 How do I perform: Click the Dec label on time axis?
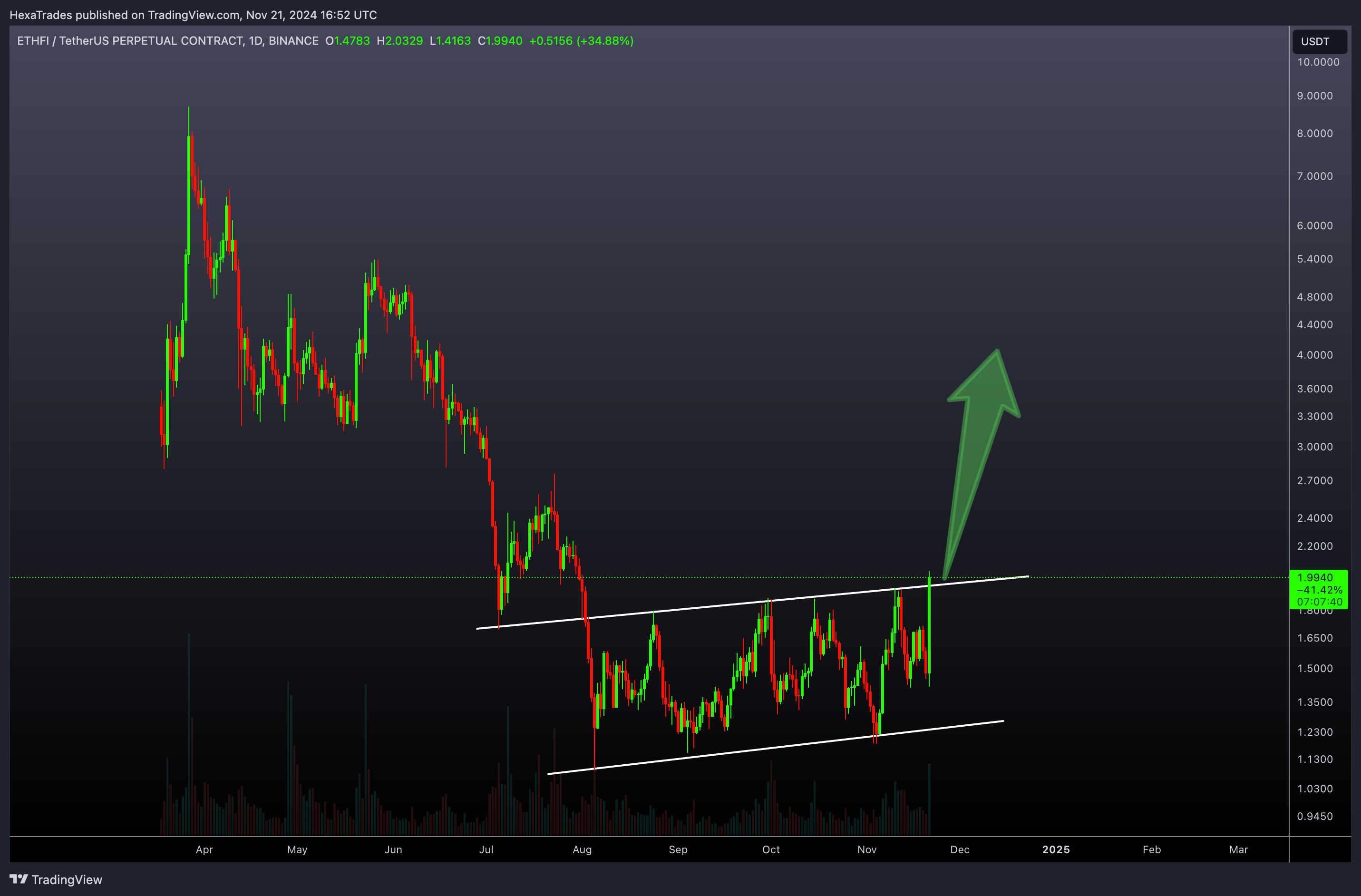coord(960,850)
